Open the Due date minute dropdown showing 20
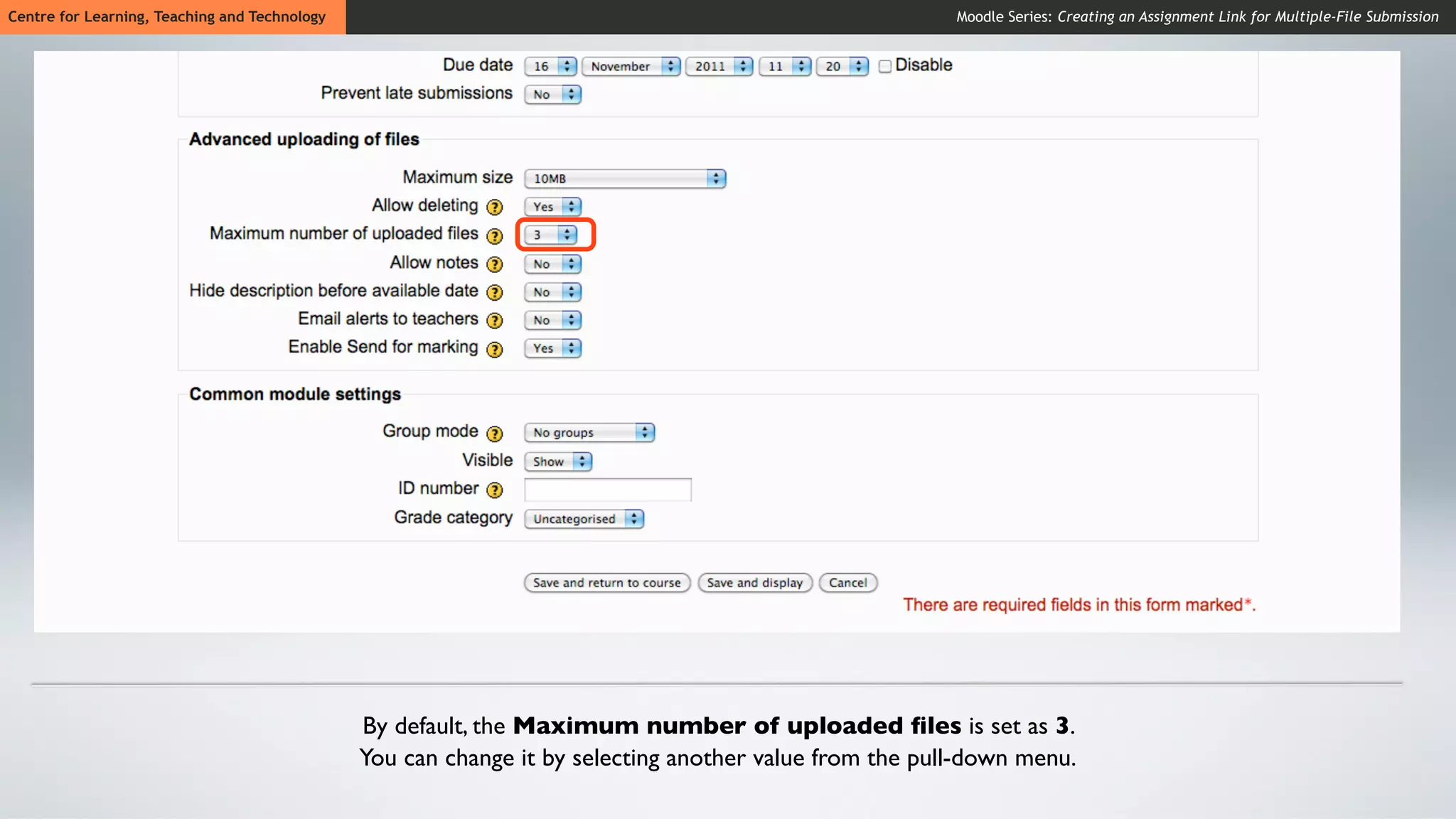Image resolution: width=1456 pixels, height=819 pixels. click(x=842, y=66)
